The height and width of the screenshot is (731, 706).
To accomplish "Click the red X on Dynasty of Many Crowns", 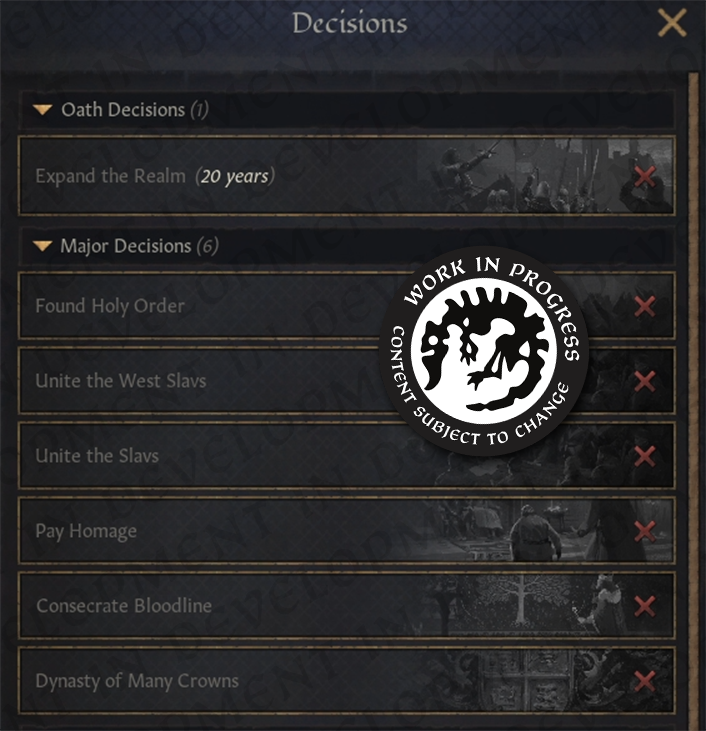I will tap(645, 681).
